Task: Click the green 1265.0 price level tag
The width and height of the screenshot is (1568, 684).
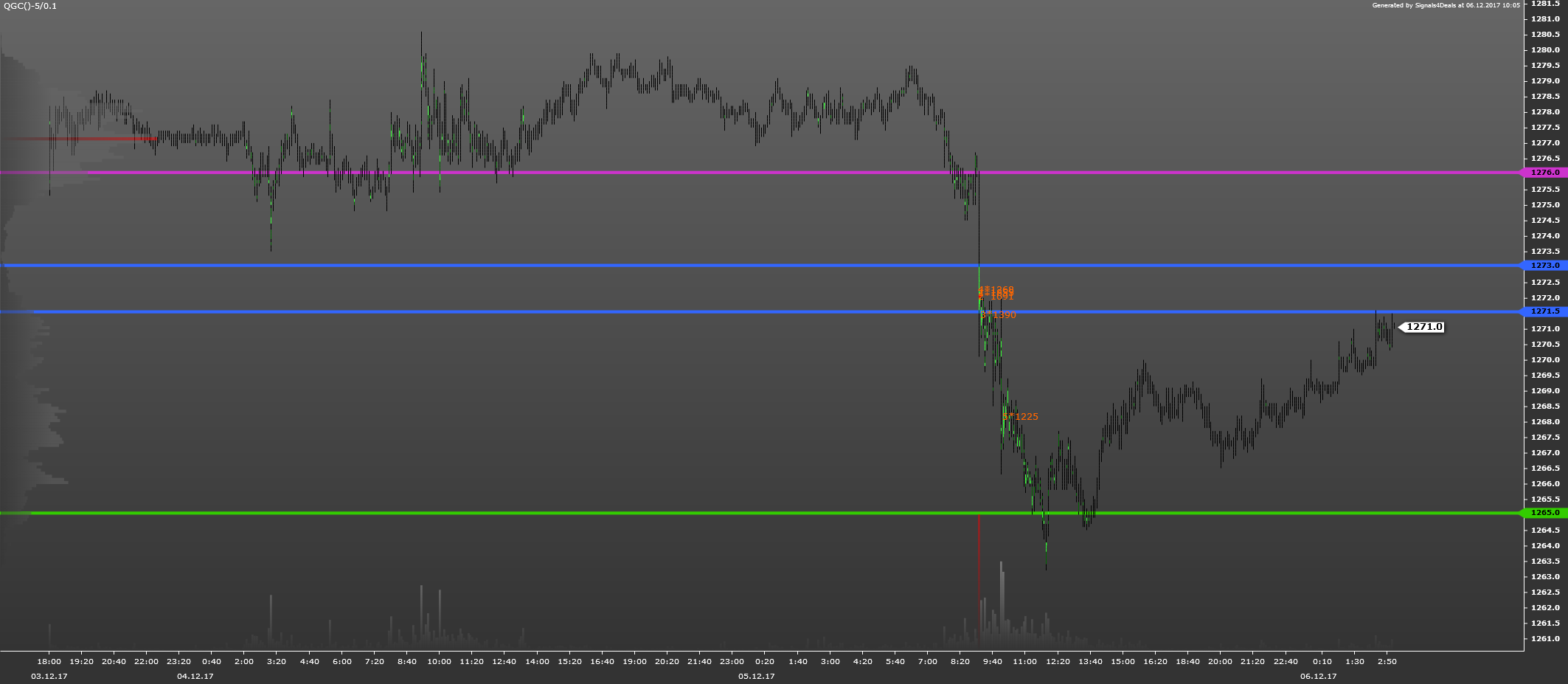Action: 1544,513
